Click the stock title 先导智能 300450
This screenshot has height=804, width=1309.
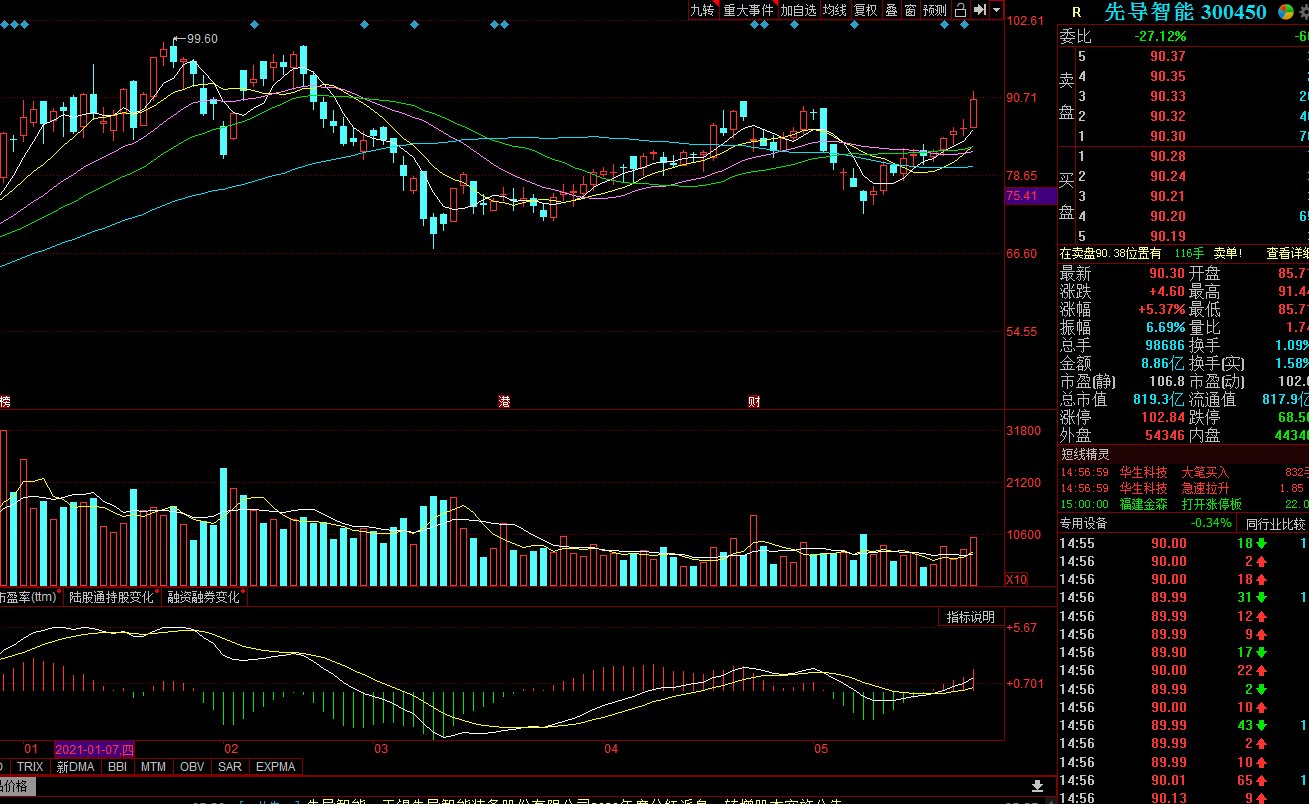[1185, 12]
